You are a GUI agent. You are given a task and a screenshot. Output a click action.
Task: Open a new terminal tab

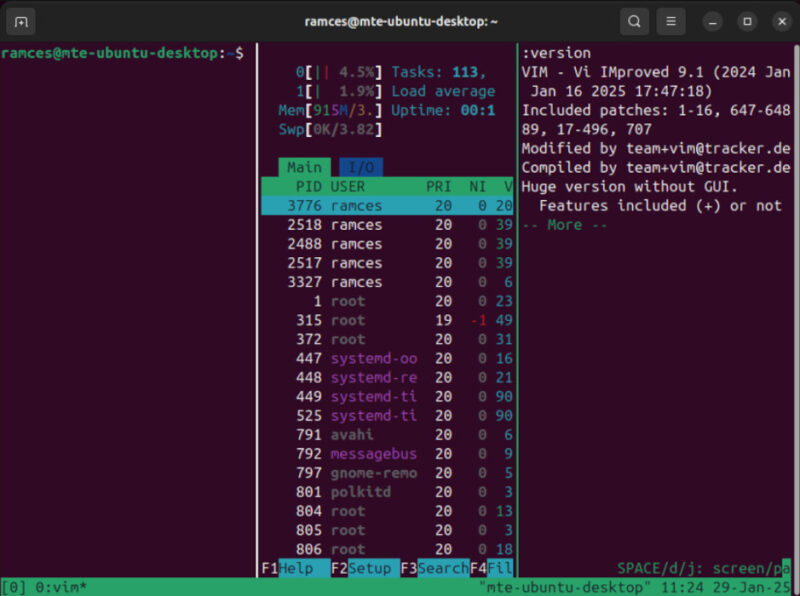tap(20, 20)
